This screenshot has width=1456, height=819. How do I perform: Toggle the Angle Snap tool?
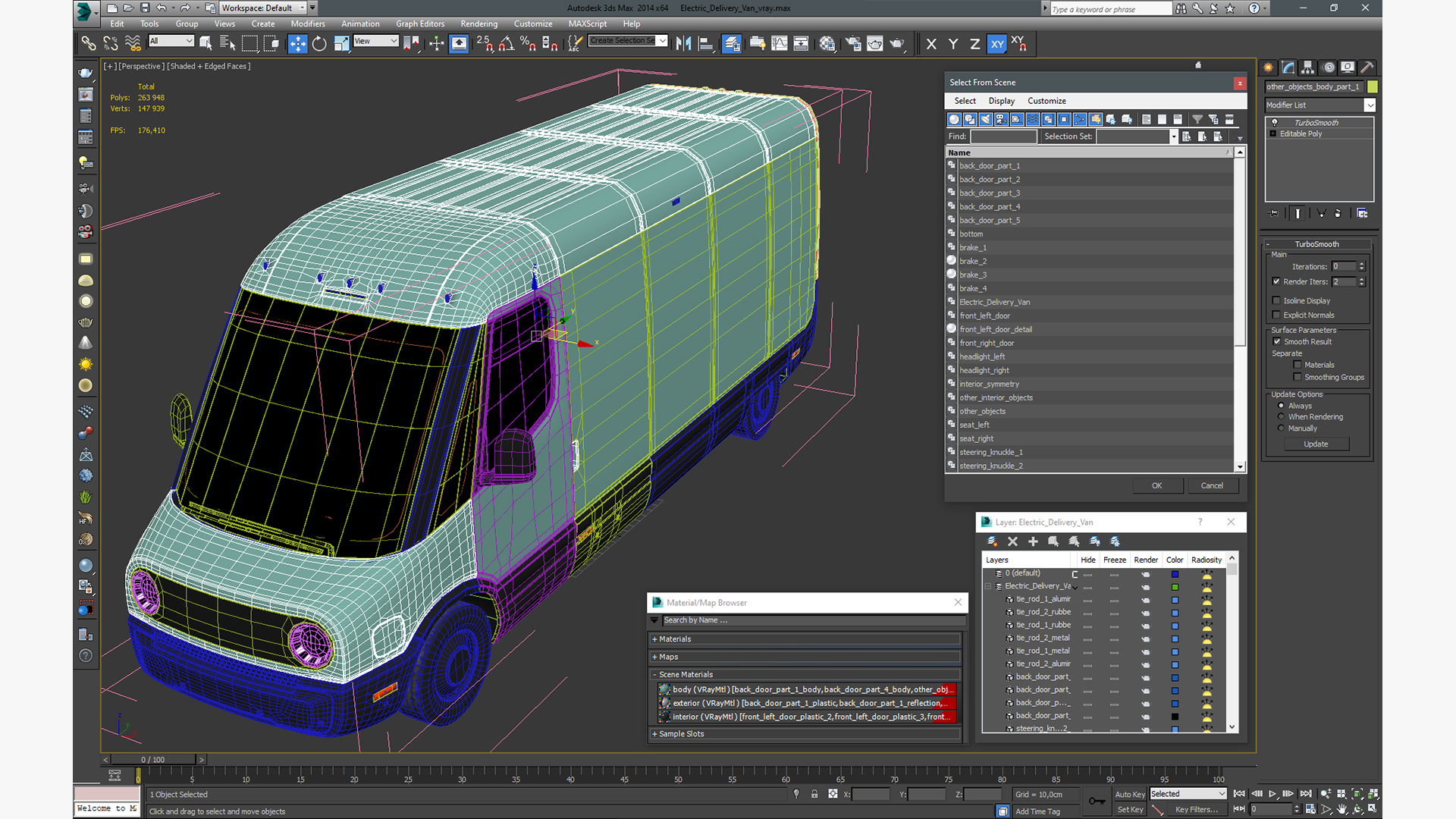[506, 44]
